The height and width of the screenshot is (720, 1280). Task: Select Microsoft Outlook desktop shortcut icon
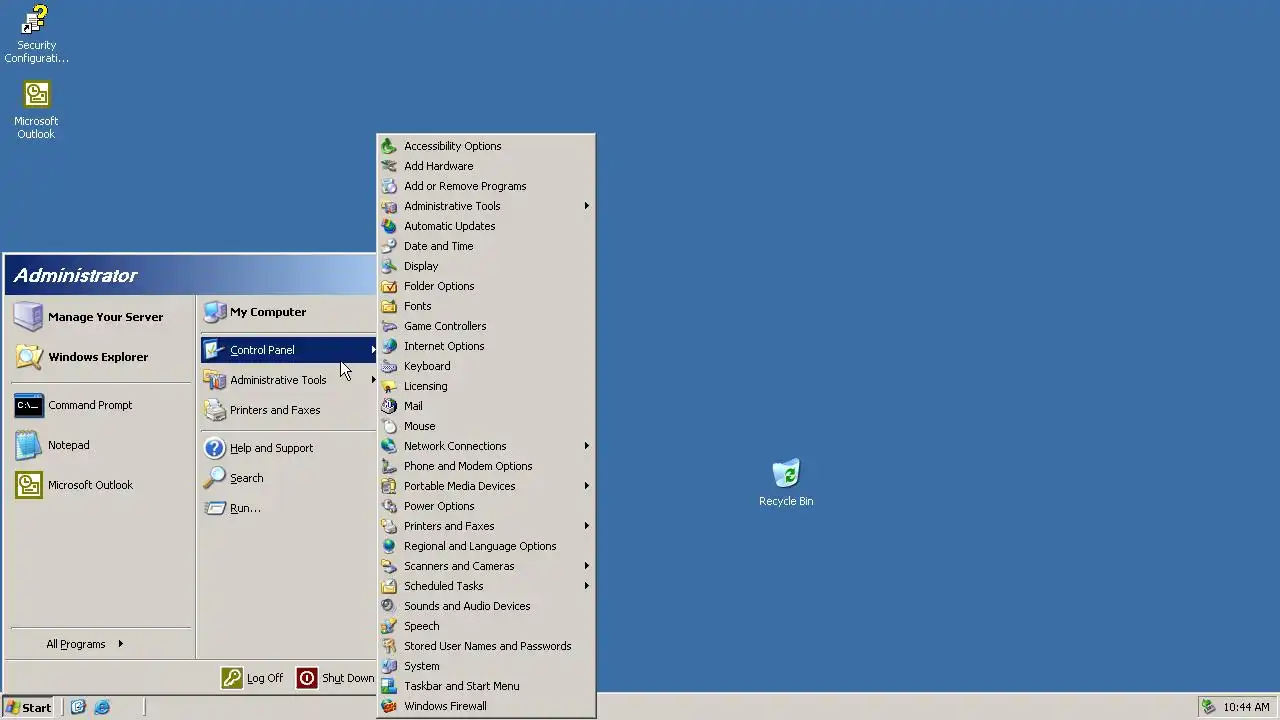36,95
